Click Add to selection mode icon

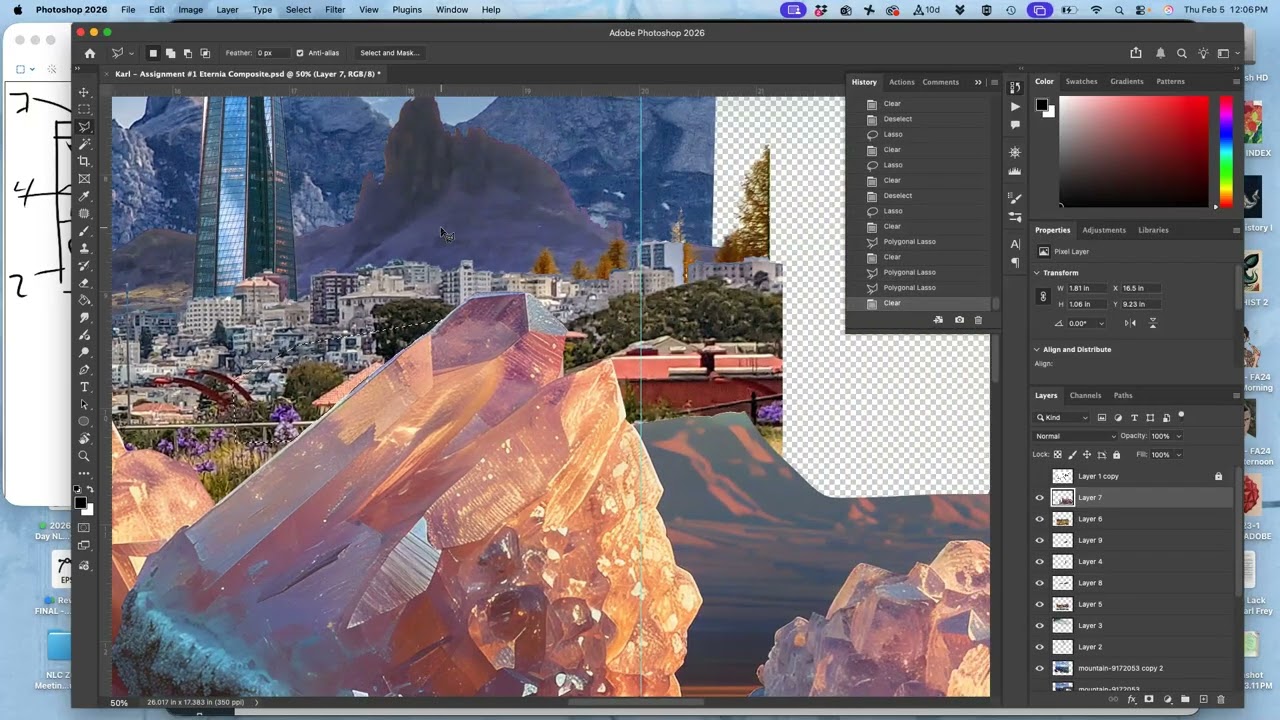click(170, 53)
